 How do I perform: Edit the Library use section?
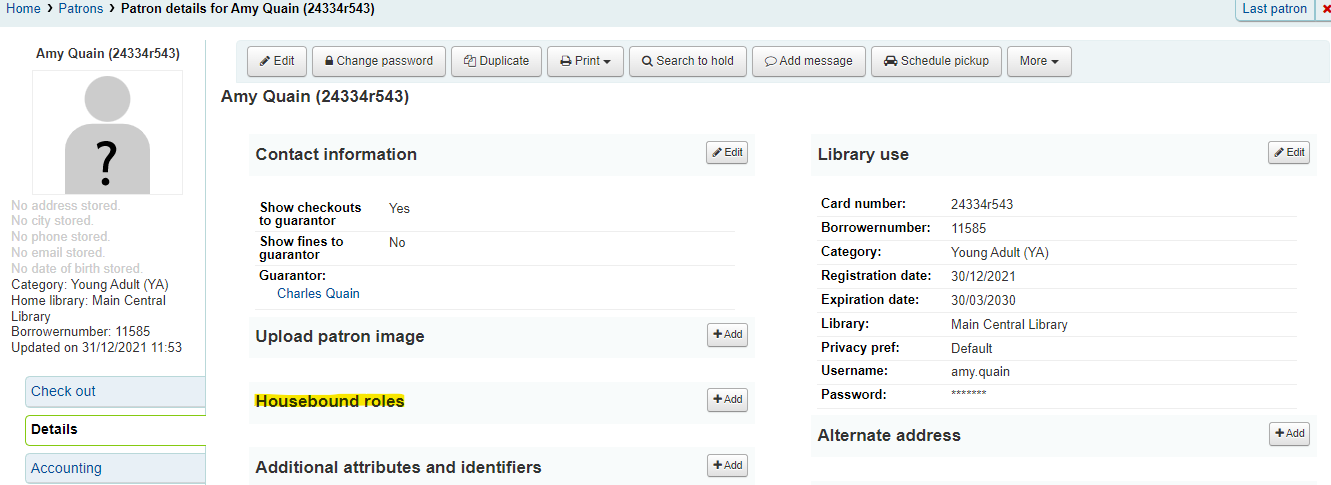1289,153
